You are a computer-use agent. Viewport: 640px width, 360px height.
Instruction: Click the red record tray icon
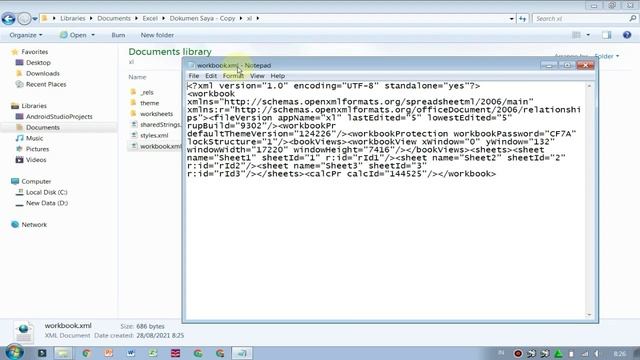pos(518,353)
